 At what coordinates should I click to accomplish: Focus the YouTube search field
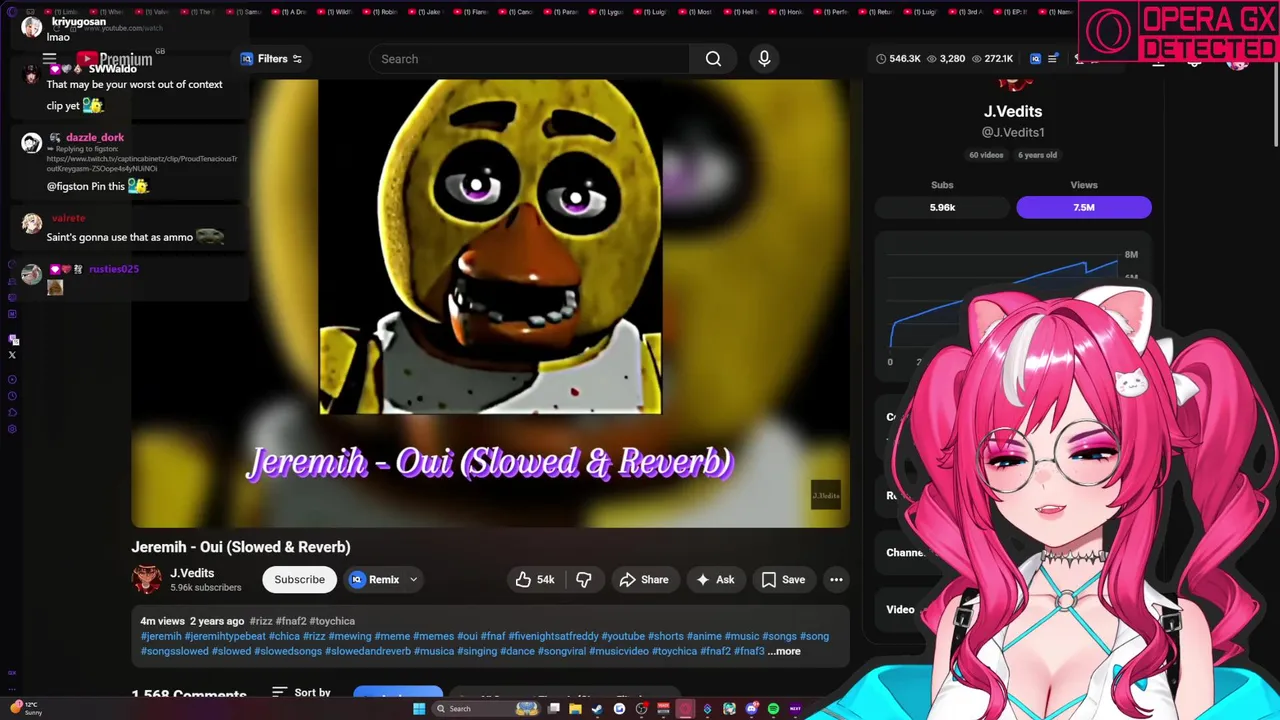(x=530, y=59)
